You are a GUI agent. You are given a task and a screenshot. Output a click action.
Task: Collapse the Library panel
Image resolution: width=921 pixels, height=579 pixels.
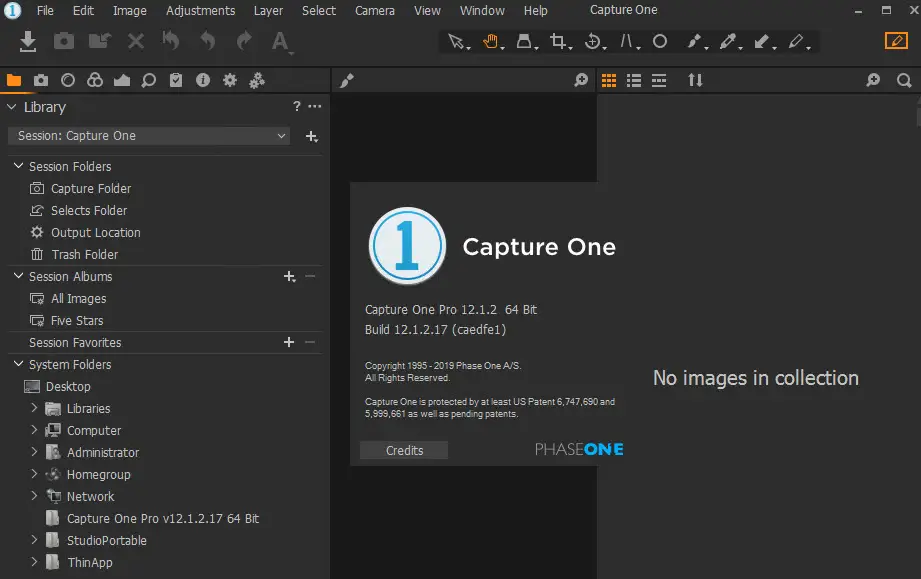11,107
